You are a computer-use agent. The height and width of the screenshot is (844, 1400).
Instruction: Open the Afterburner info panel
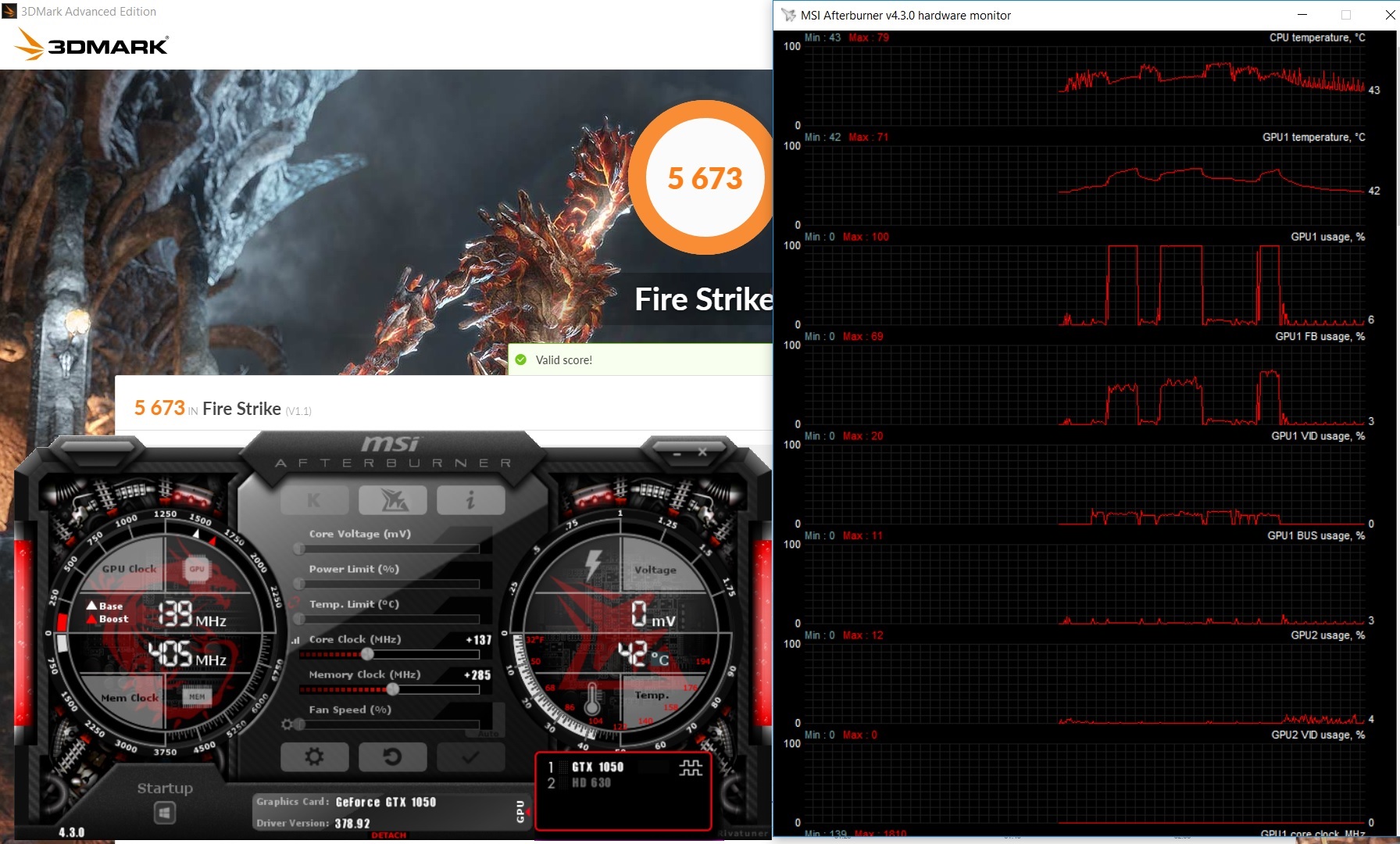471,501
